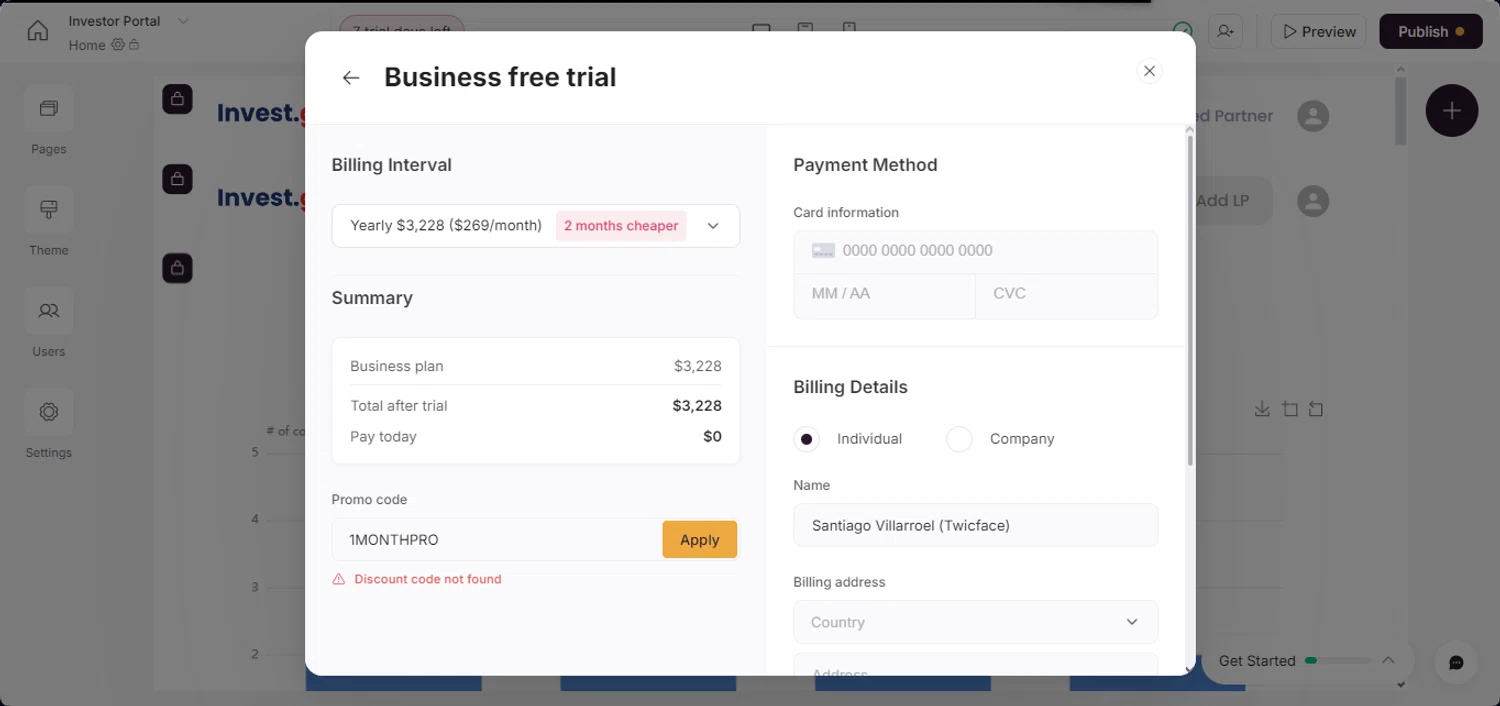Click the Total after trial amount $3,228
1500x706 pixels.
coord(697,406)
